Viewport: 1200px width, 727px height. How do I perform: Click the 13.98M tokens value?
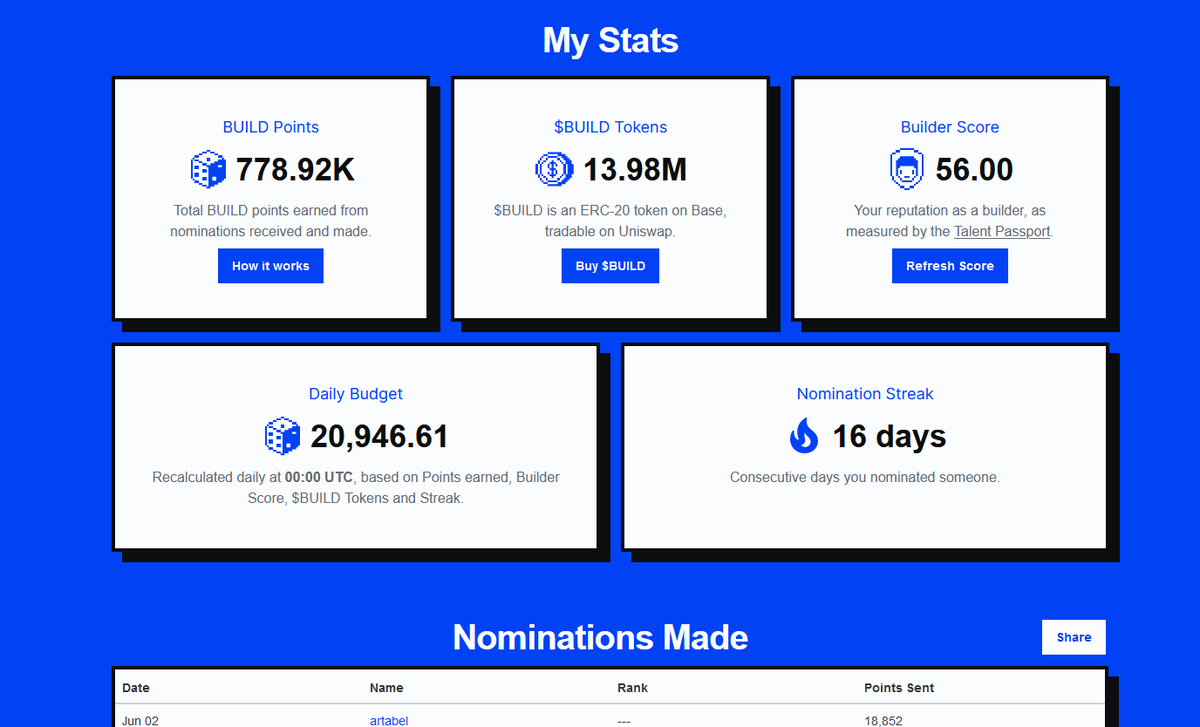[635, 169]
